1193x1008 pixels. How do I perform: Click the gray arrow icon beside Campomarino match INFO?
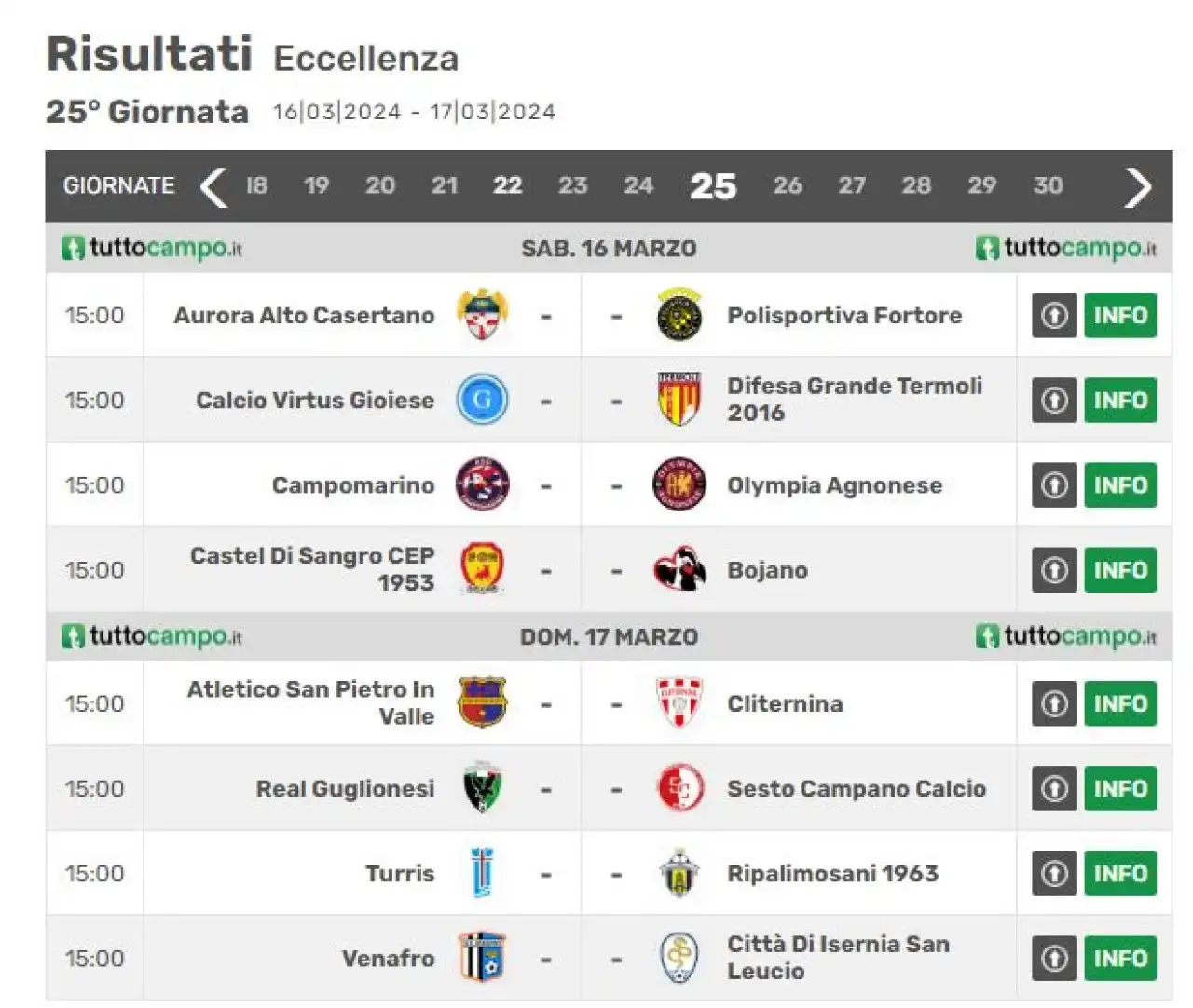[1054, 485]
